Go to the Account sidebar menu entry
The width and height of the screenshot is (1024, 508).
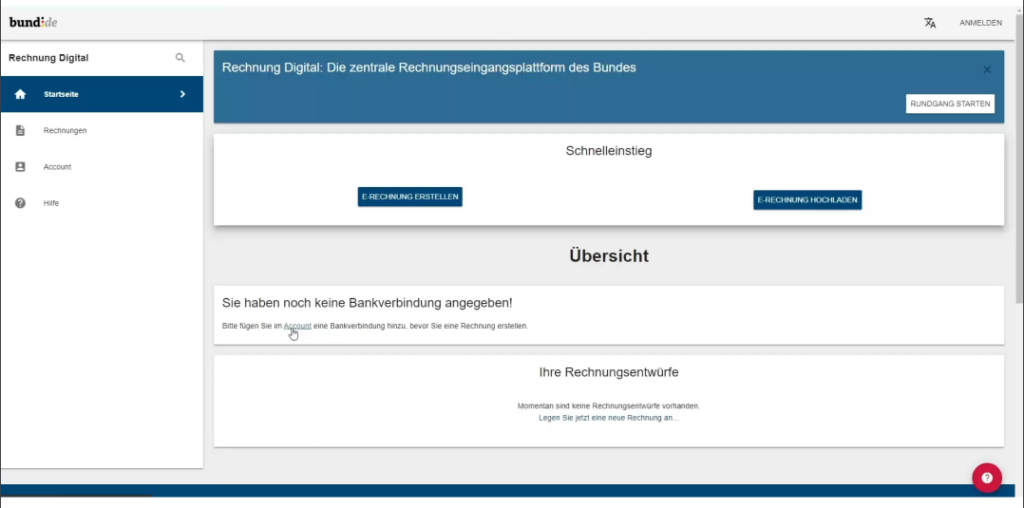(57, 167)
